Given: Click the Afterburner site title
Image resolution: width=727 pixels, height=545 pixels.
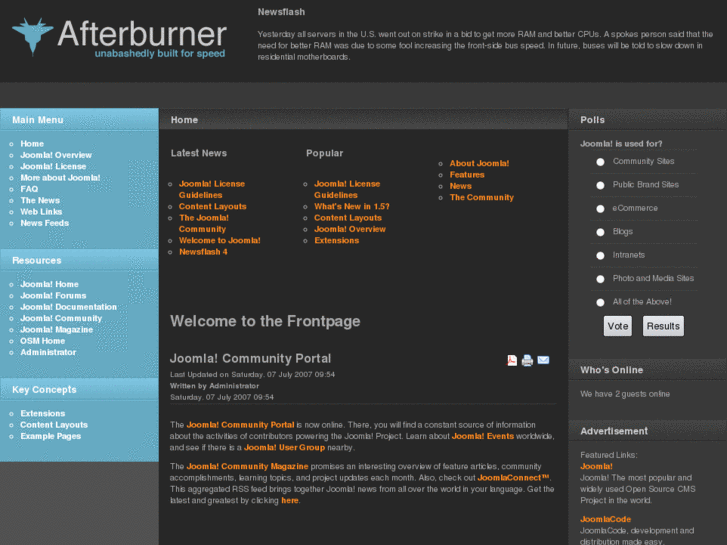Looking at the screenshot, I should [142, 34].
